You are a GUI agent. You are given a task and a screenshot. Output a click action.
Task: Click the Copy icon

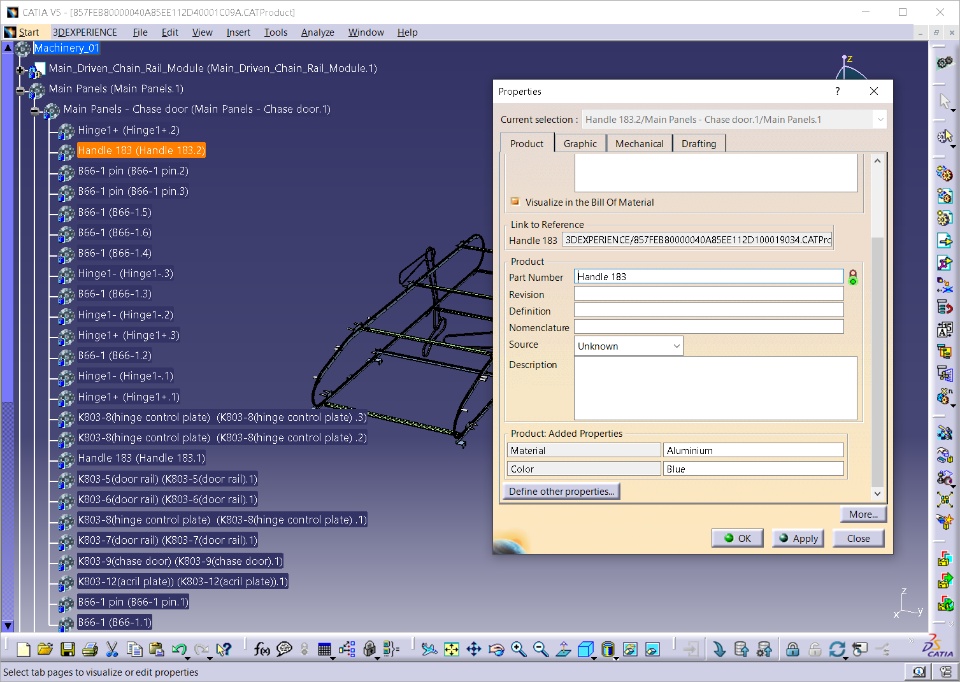coord(134,649)
